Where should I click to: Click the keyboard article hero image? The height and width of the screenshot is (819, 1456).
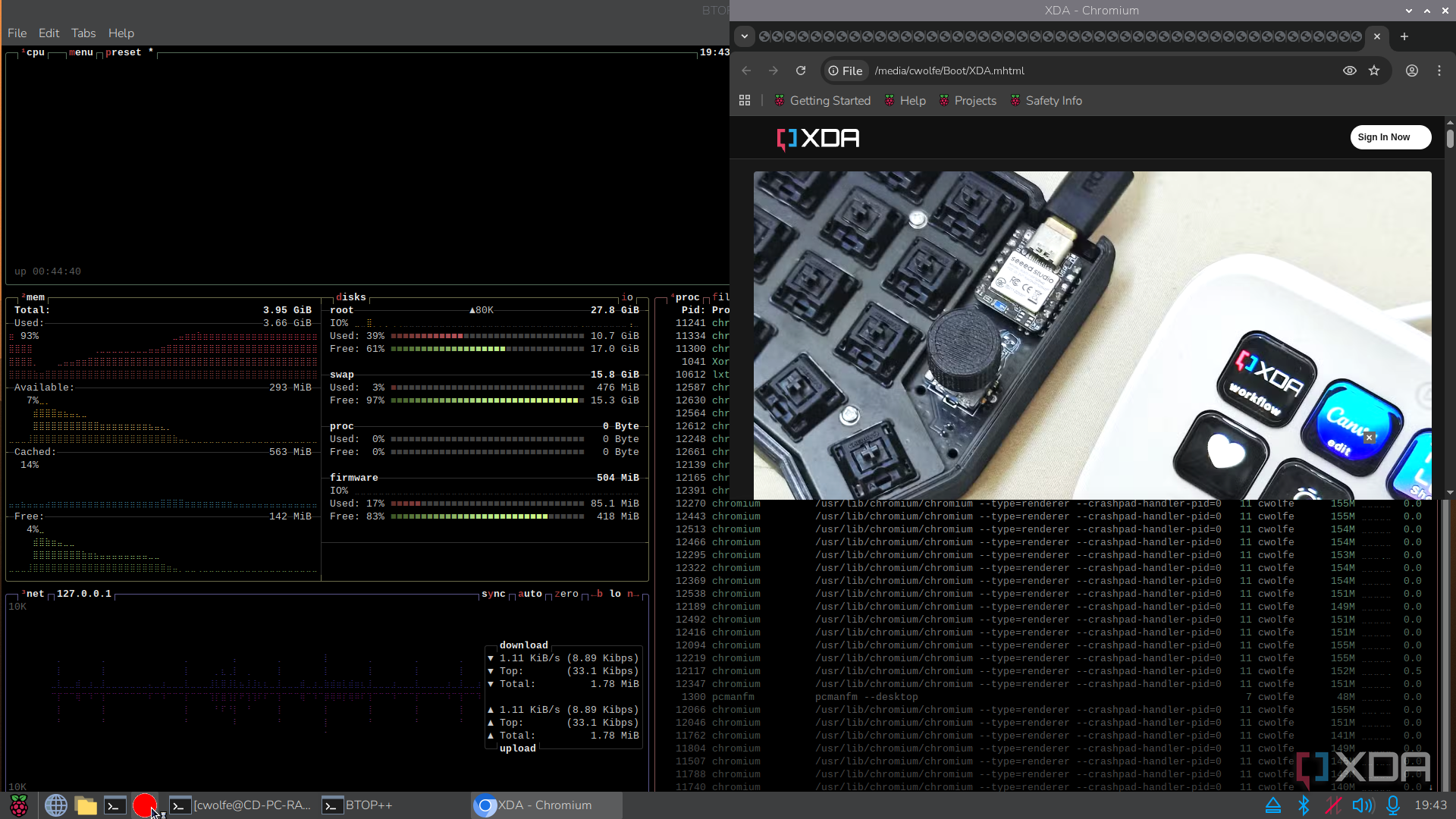tap(1092, 335)
